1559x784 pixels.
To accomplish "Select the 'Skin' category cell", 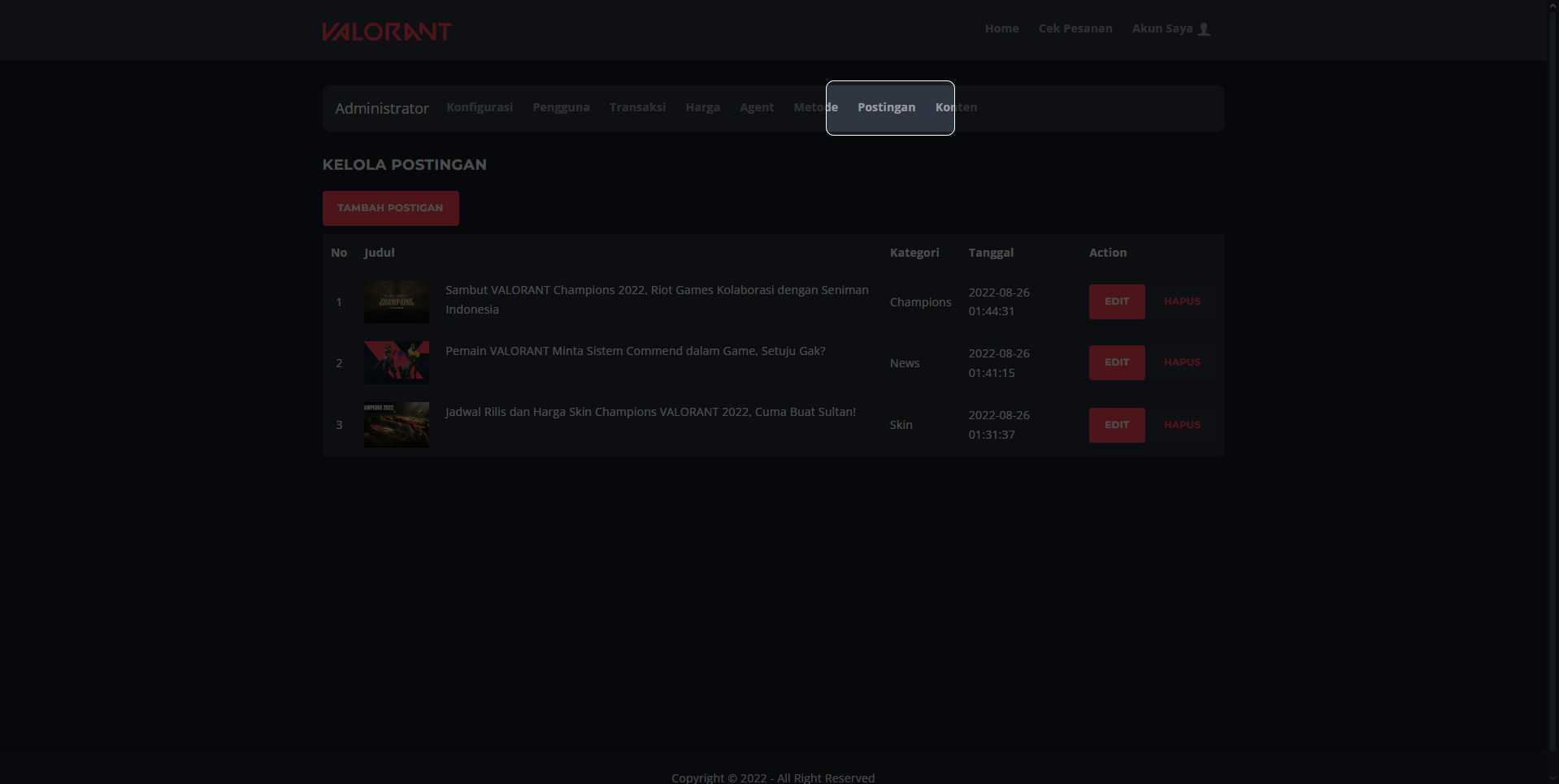I will pos(901,425).
